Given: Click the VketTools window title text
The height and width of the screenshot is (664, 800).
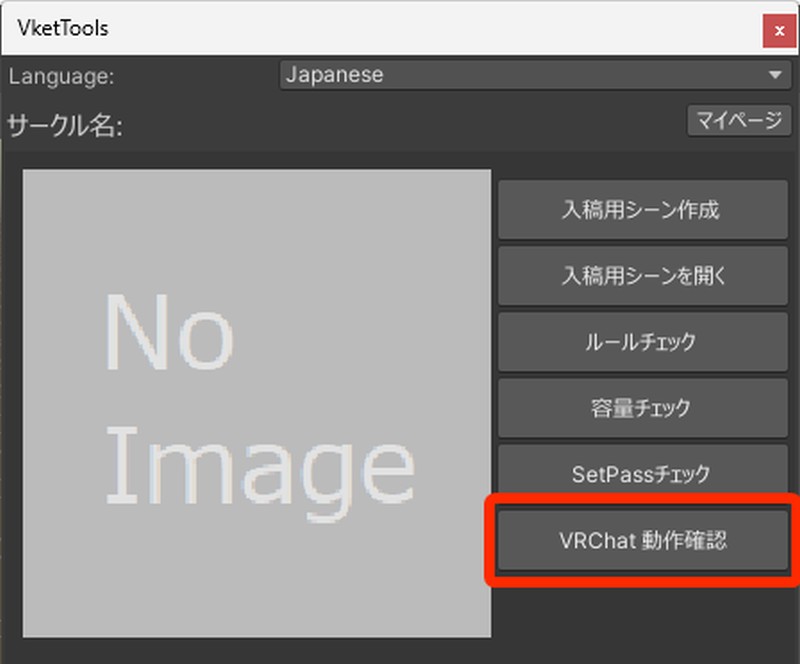Looking at the screenshot, I should tap(62, 28).
